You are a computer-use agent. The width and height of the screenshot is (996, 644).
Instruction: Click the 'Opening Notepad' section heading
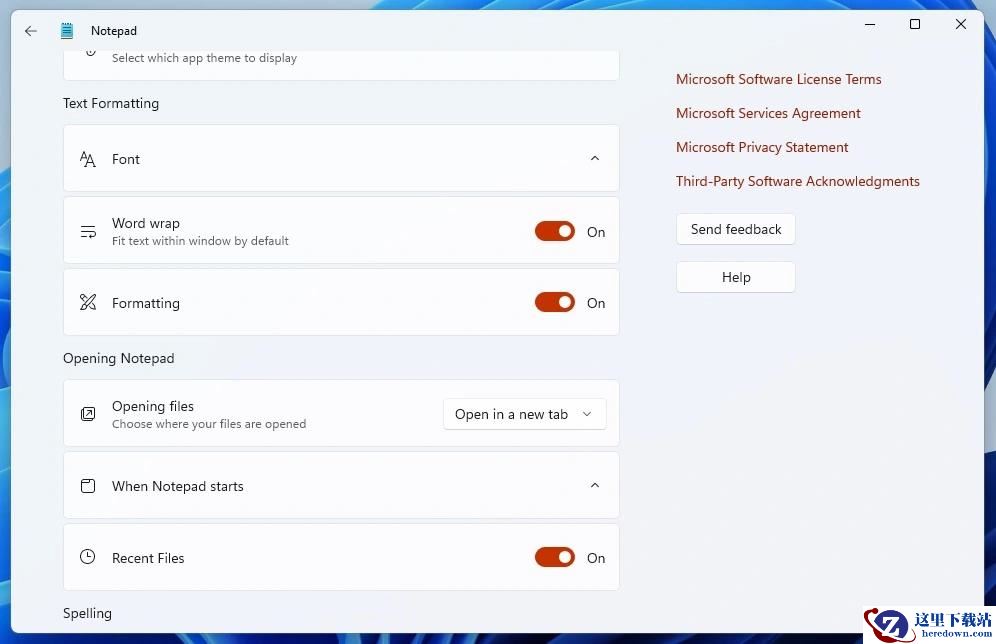tap(118, 358)
